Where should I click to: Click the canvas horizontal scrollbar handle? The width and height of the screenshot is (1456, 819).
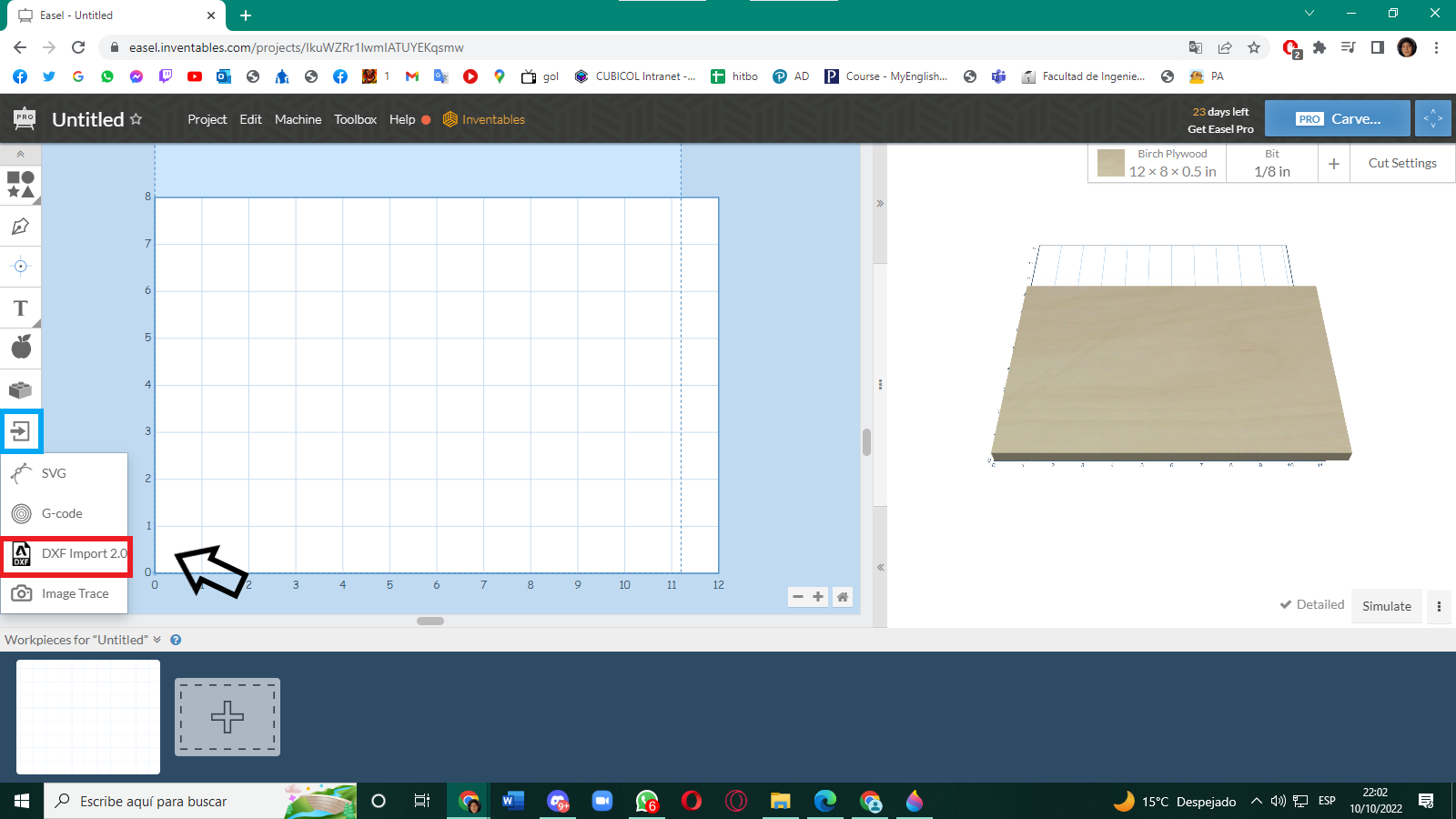[430, 621]
